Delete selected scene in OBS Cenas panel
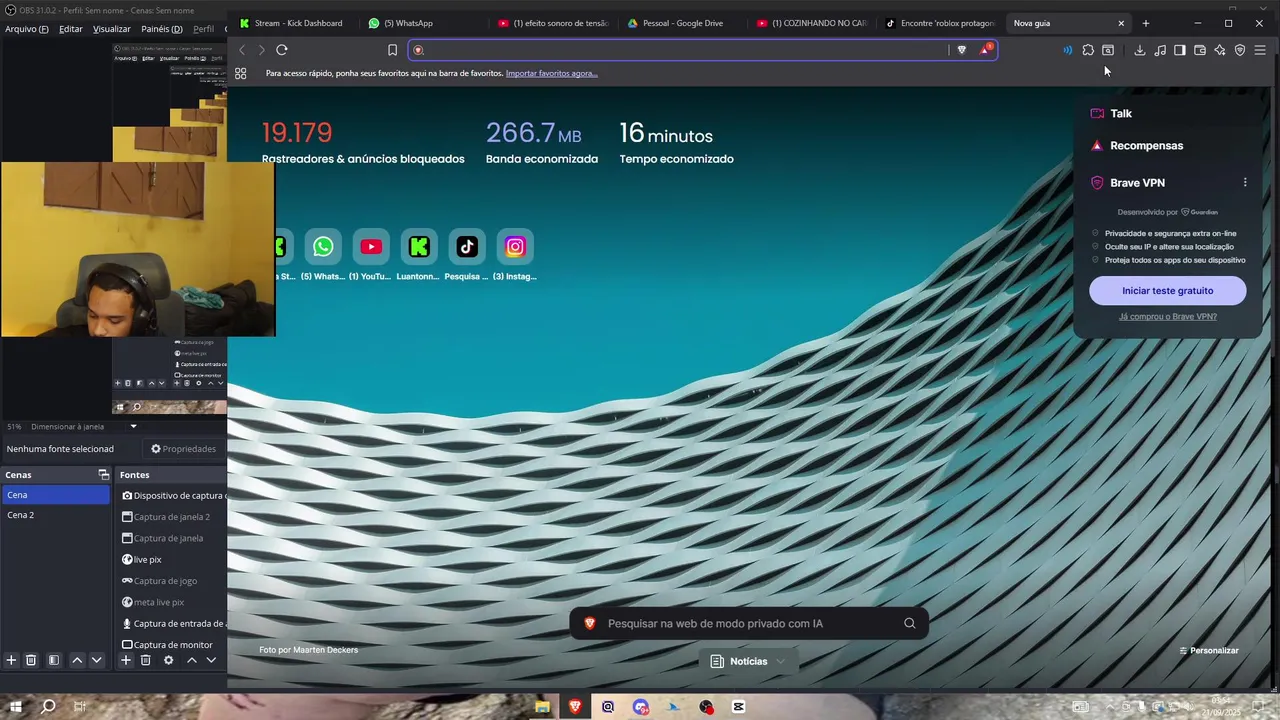1280x720 pixels. (31, 660)
